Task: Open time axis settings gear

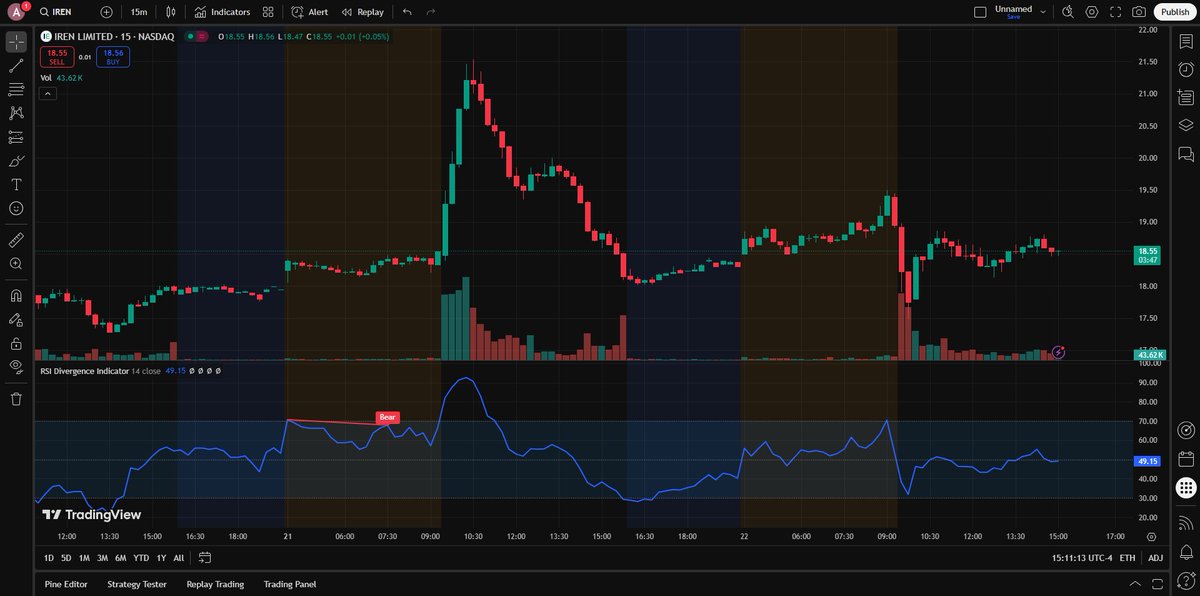Action: coord(1151,536)
